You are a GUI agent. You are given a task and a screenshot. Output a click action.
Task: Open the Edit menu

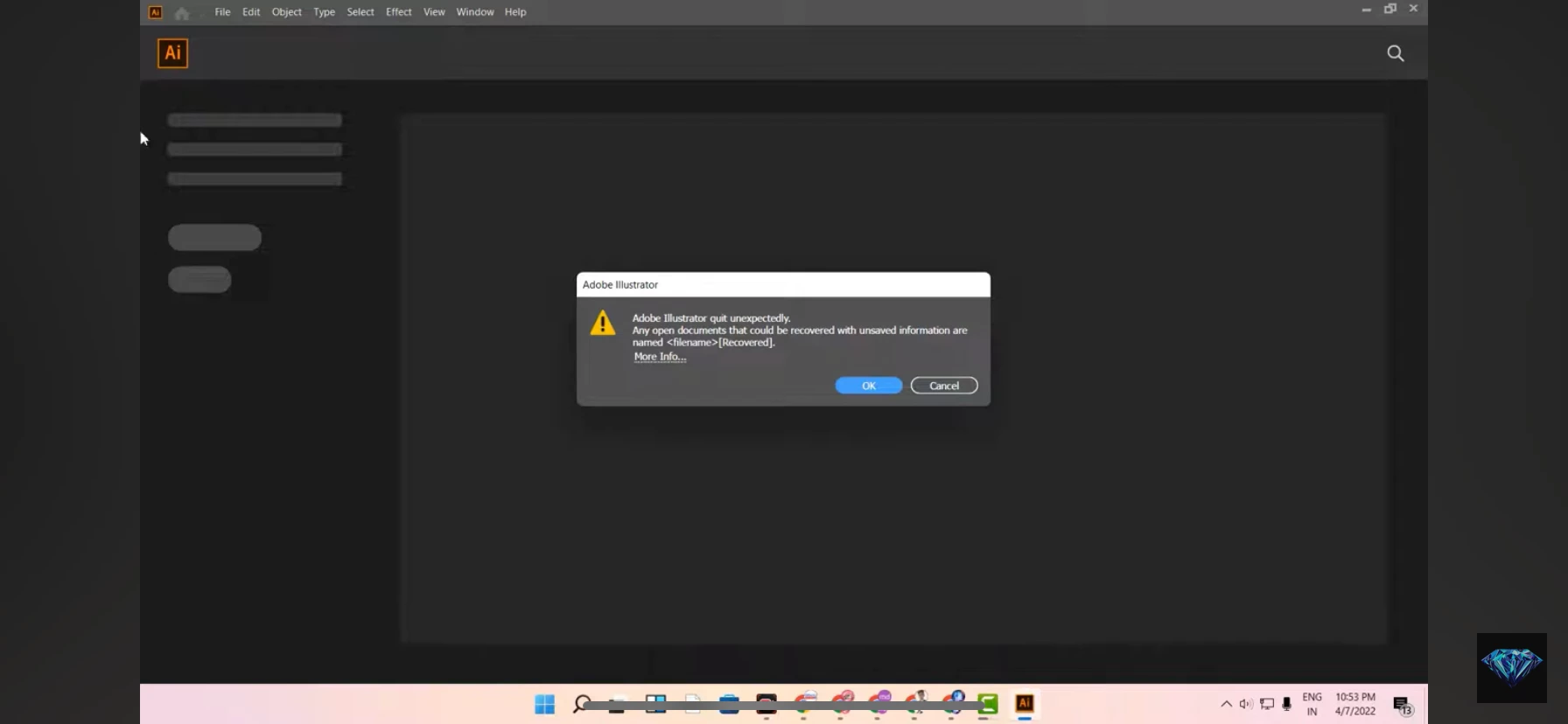tap(251, 12)
